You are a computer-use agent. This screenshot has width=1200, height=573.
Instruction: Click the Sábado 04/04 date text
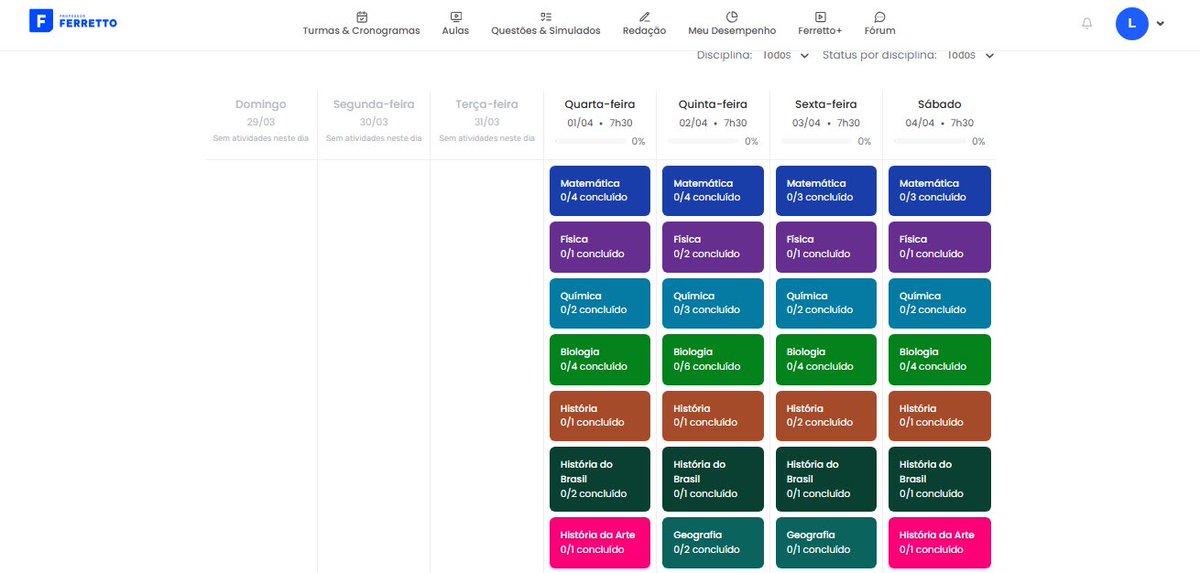coord(920,123)
